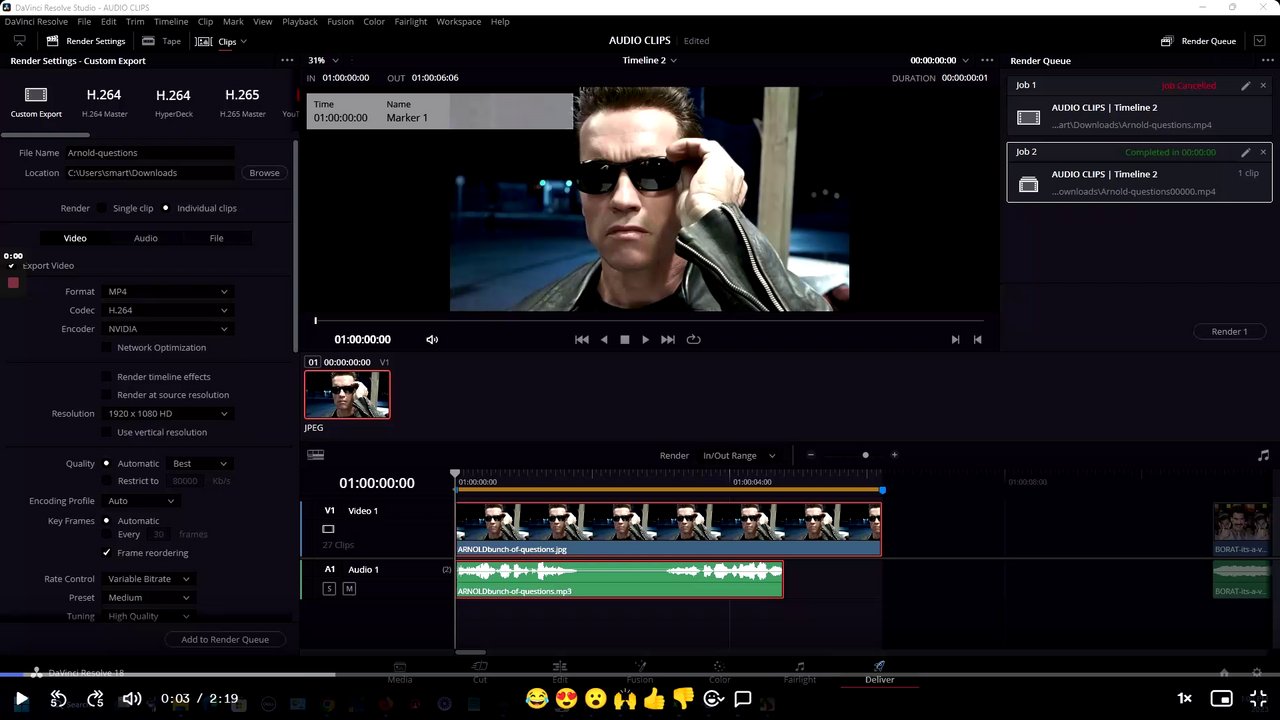The height and width of the screenshot is (720, 1280).
Task: Exit fullscreen in the video player
Action: tap(1259, 698)
